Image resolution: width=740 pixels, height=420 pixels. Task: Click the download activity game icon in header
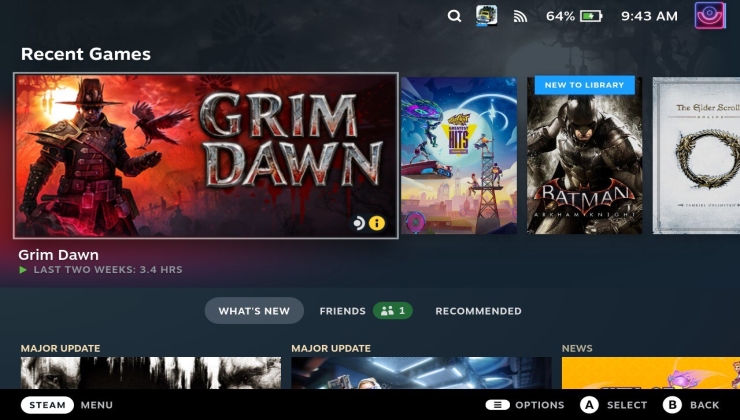[486, 16]
